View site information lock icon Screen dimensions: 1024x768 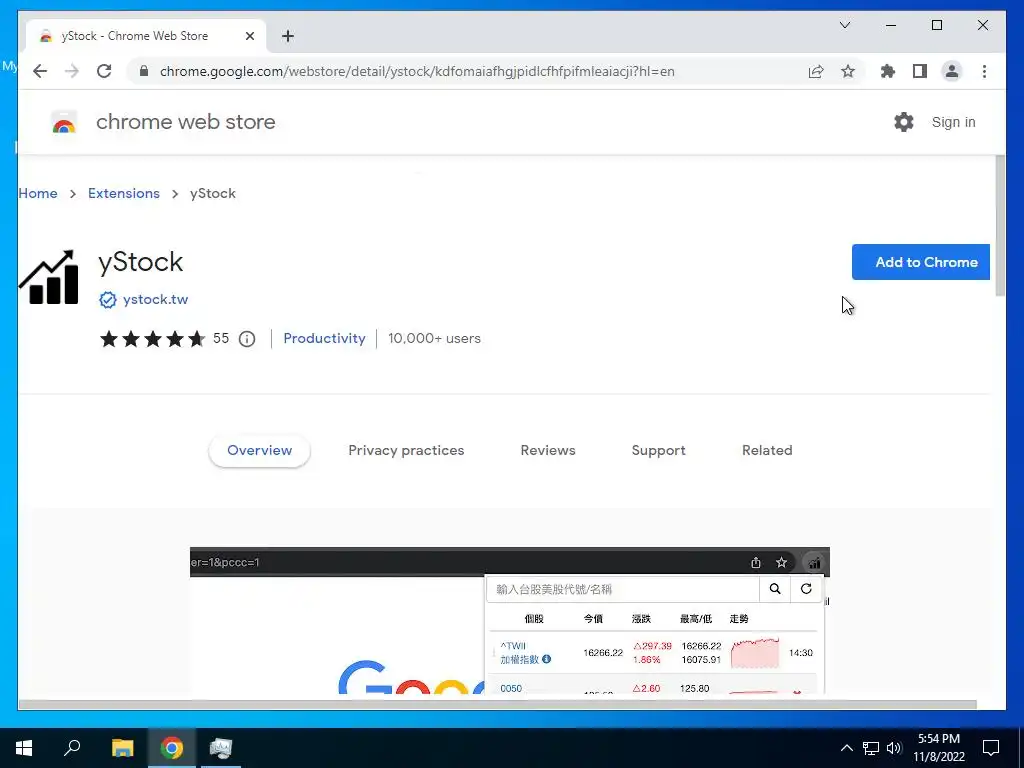click(144, 71)
